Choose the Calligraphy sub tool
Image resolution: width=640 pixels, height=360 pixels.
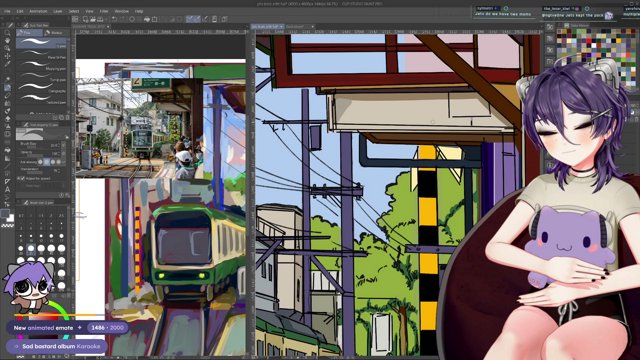coord(41,87)
